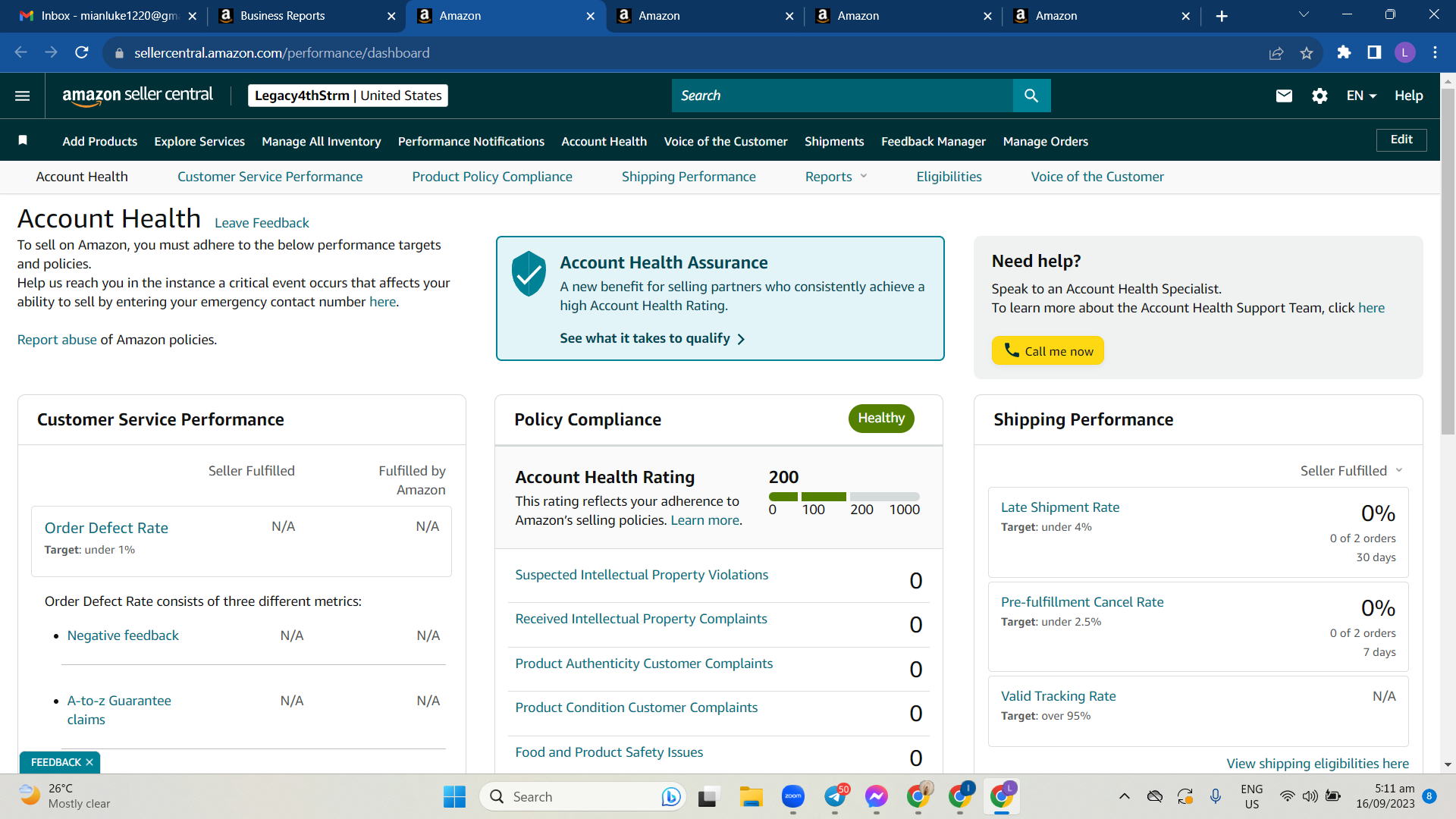Open the Windows Start menu

point(454,796)
